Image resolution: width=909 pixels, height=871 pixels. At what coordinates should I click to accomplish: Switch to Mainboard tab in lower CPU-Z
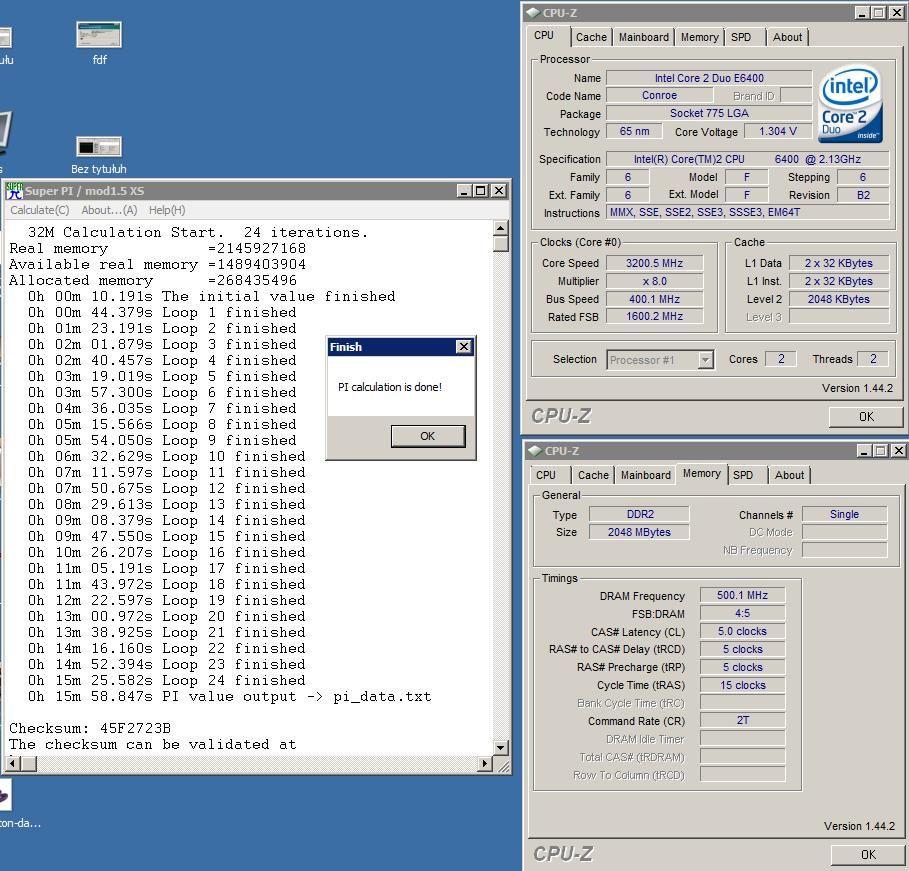tap(645, 475)
